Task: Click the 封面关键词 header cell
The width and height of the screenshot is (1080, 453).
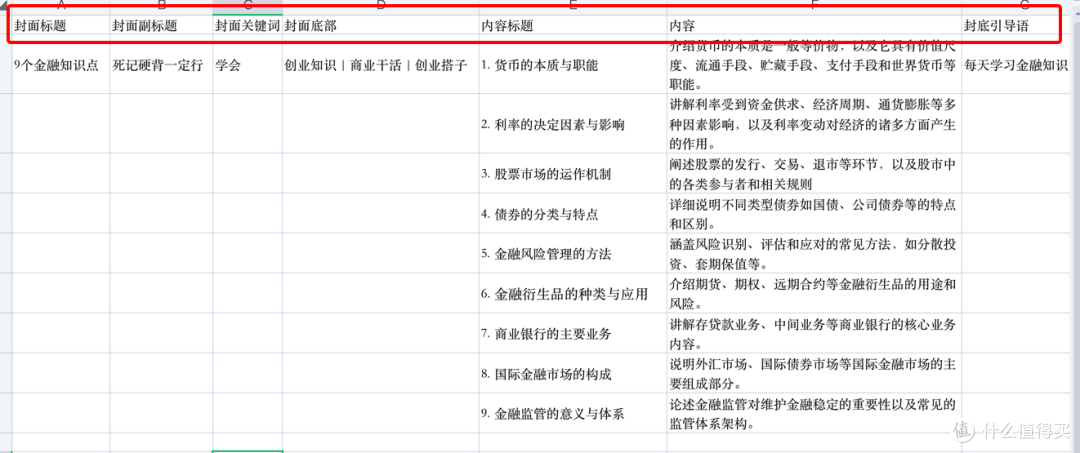Action: point(247,25)
